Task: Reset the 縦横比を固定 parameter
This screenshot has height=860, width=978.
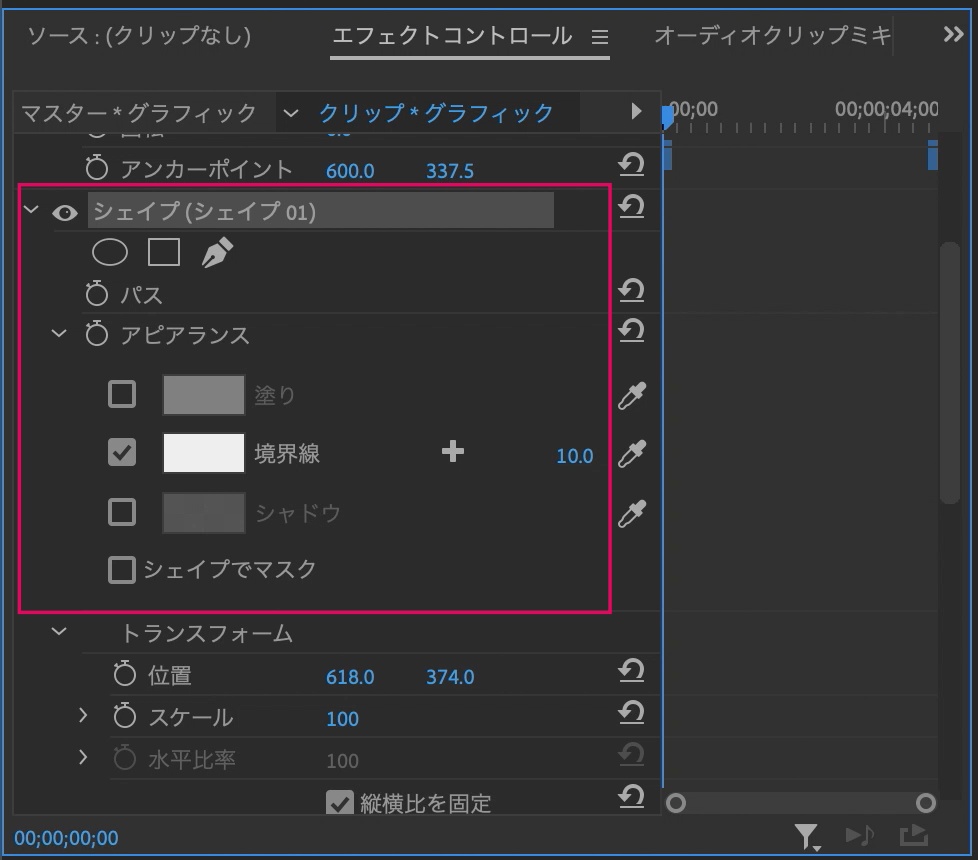Action: pos(631,796)
